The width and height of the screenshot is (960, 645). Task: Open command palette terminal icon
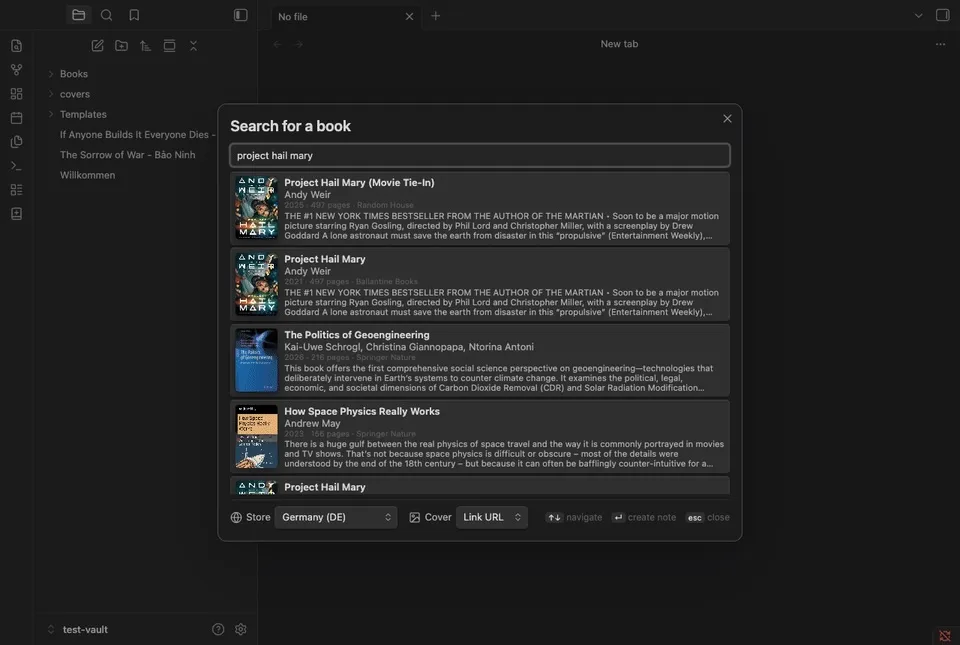[17, 166]
